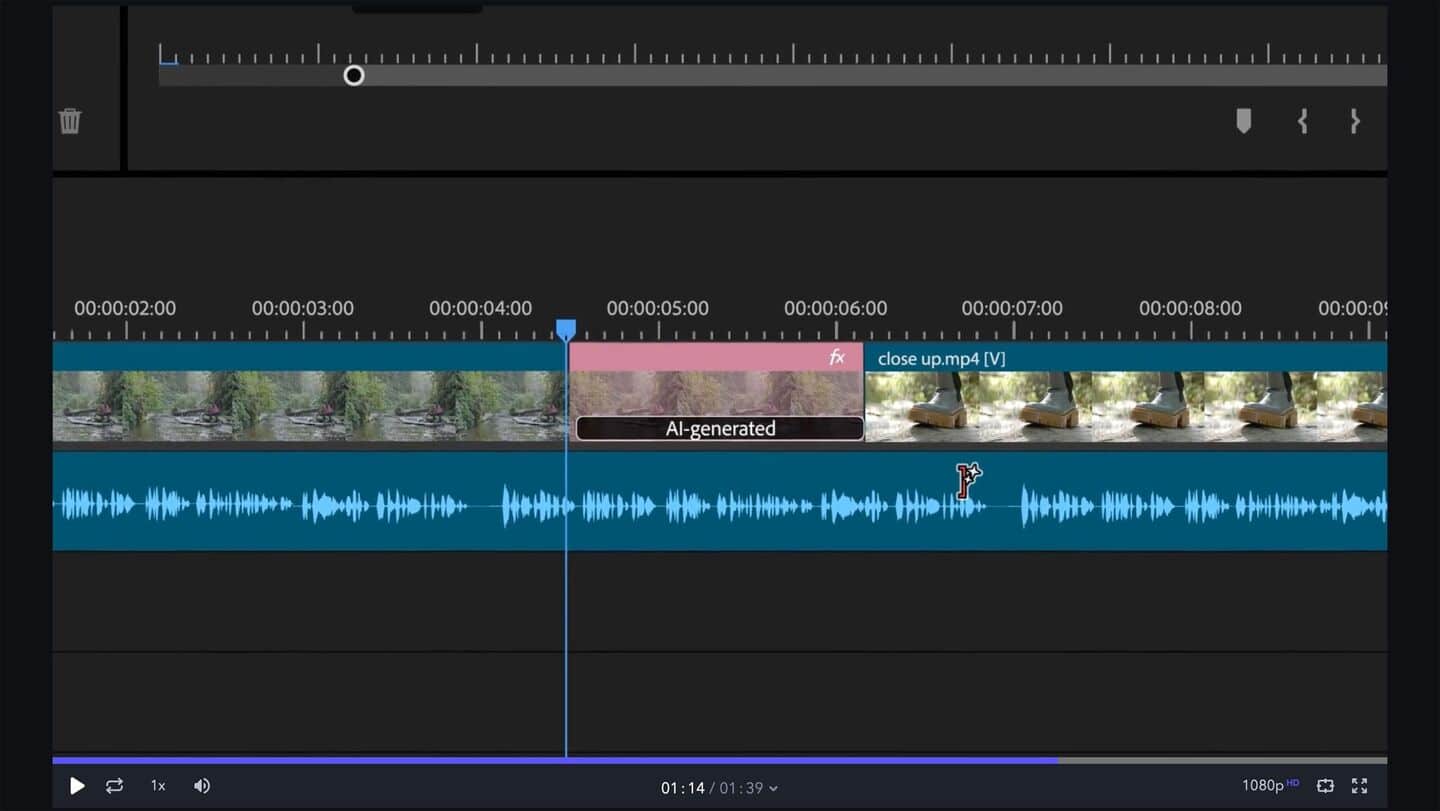
Task: Activate the picture-in-picture icon
Action: pyautogui.click(x=1325, y=786)
